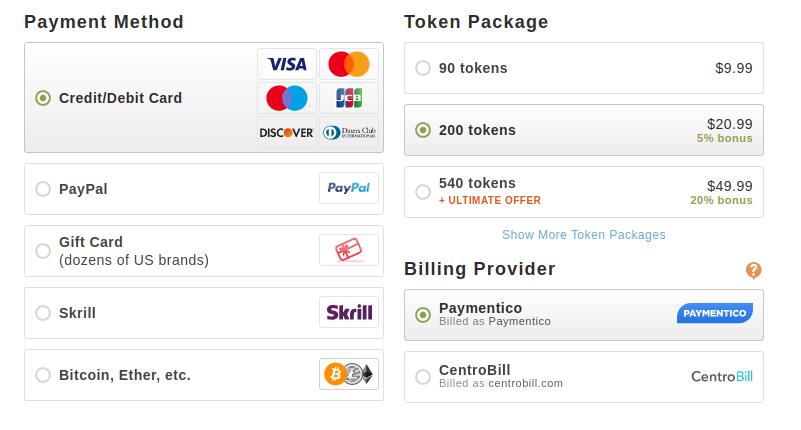Click the Bitcoin and Ether coins icon
801x430 pixels.
click(349, 374)
